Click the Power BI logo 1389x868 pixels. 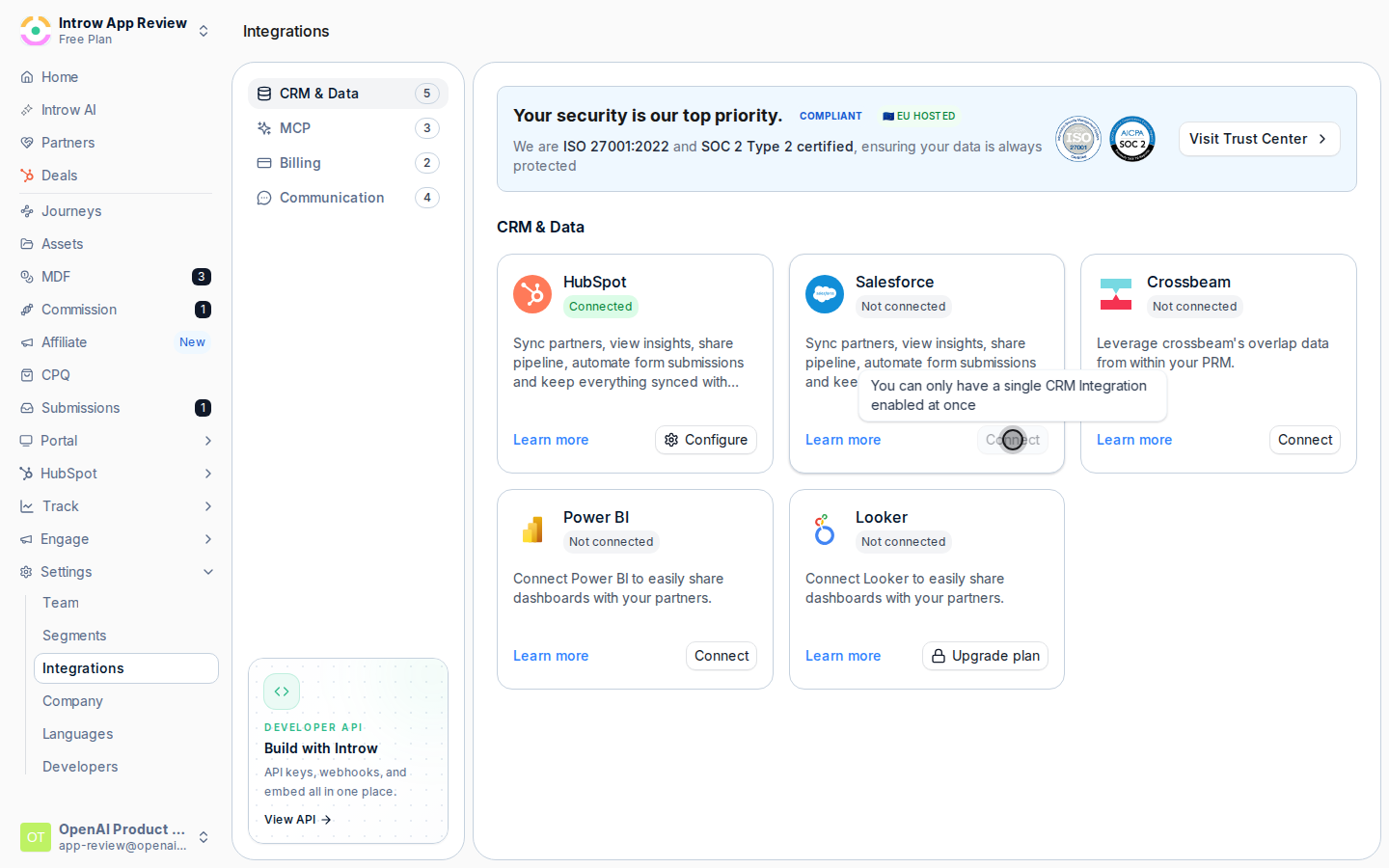(x=532, y=529)
